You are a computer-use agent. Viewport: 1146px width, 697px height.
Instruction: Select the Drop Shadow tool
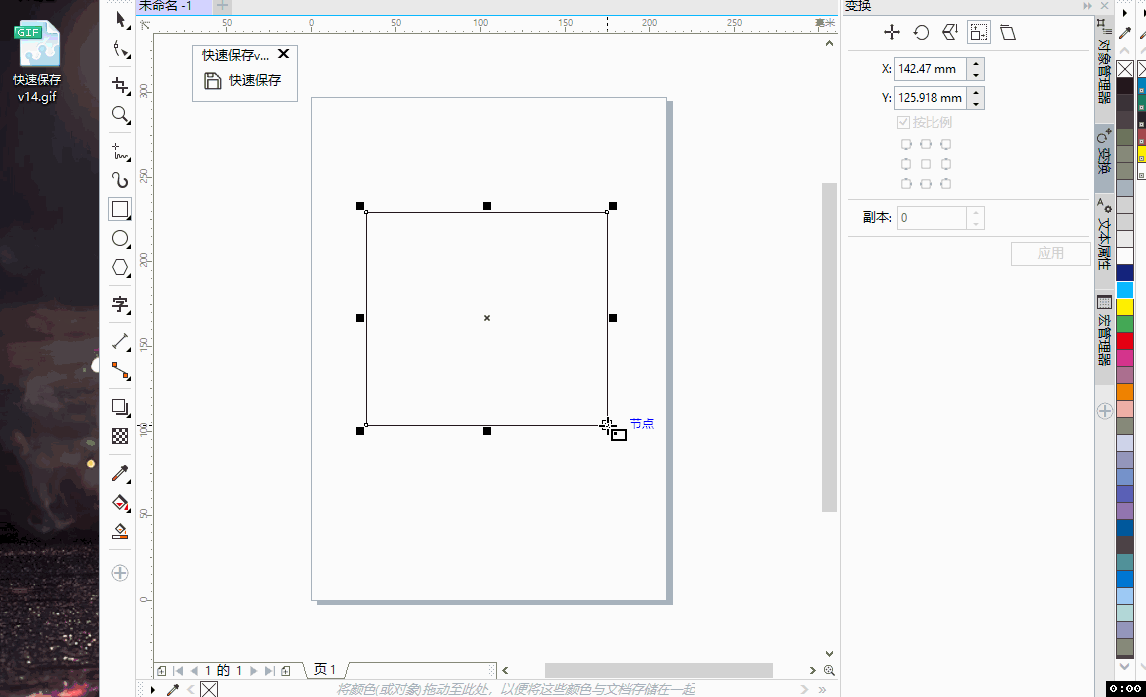pyautogui.click(x=121, y=408)
